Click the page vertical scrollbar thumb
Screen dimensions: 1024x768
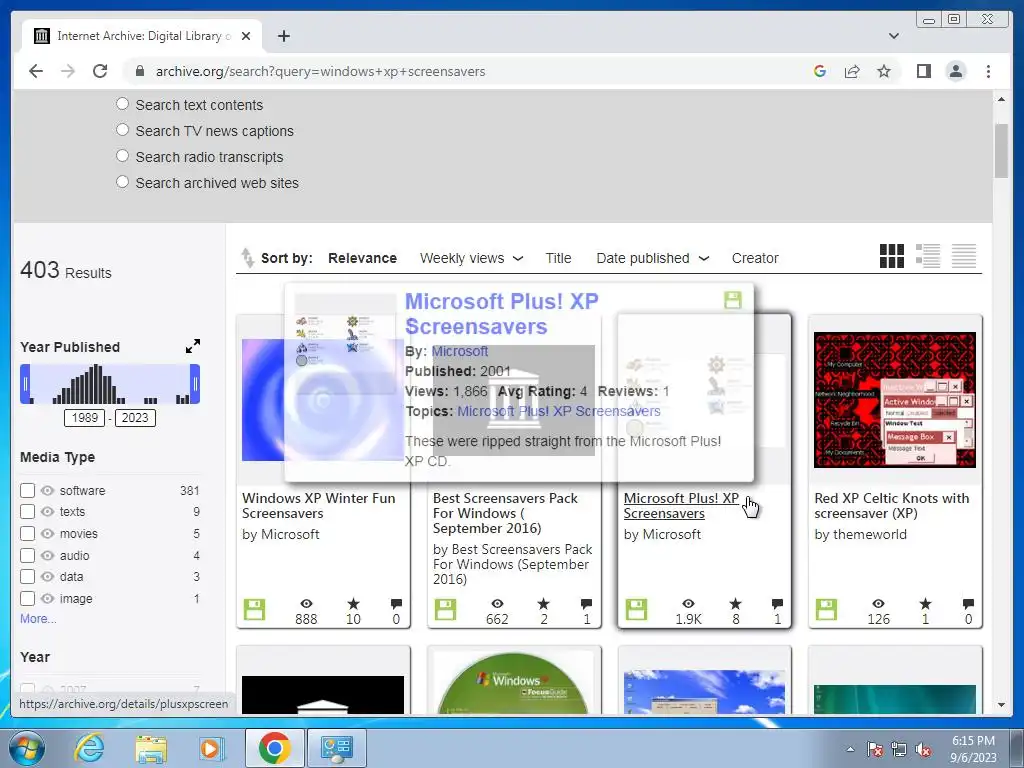pyautogui.click(x=1001, y=150)
